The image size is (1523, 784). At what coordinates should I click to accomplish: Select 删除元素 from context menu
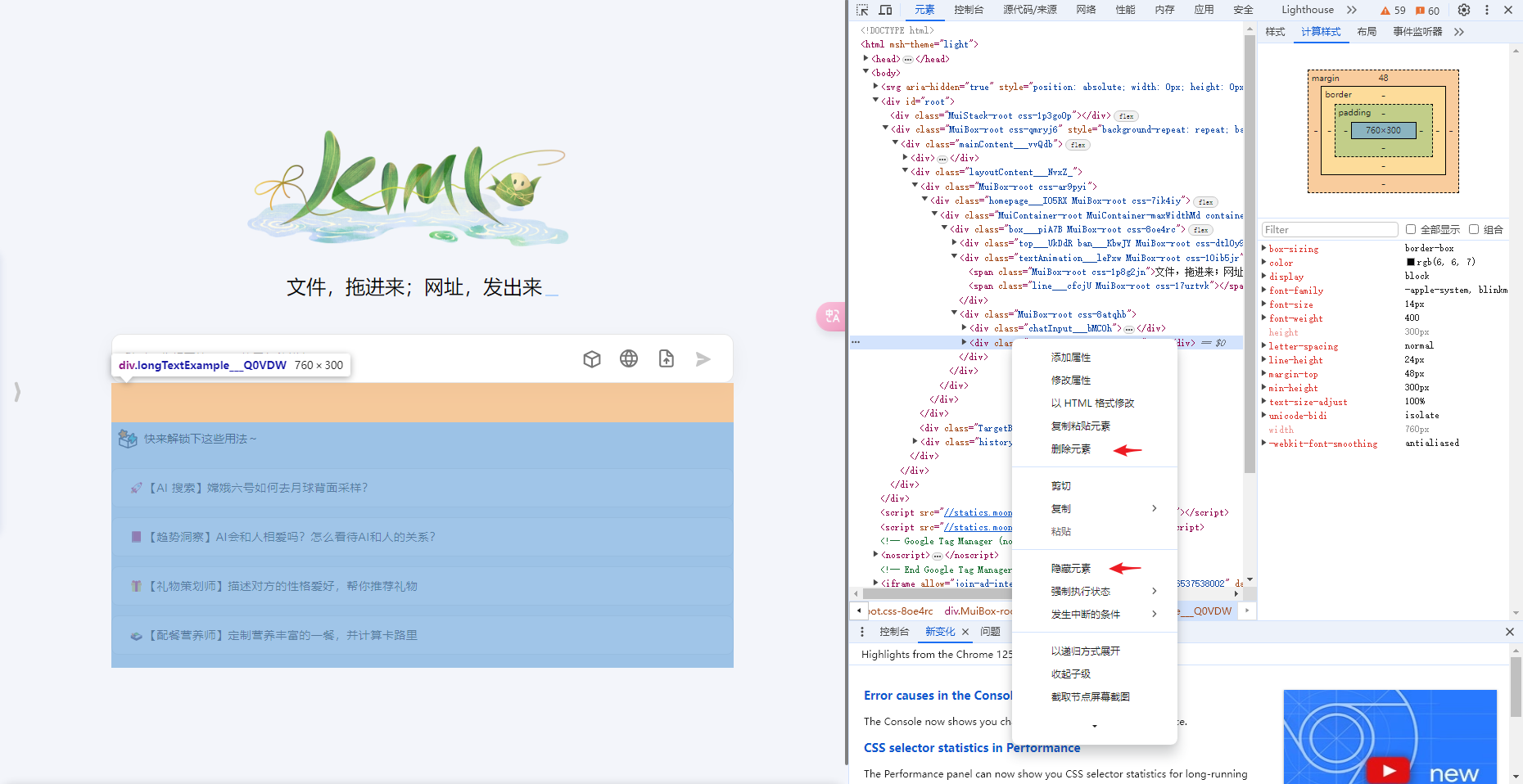[1071, 449]
